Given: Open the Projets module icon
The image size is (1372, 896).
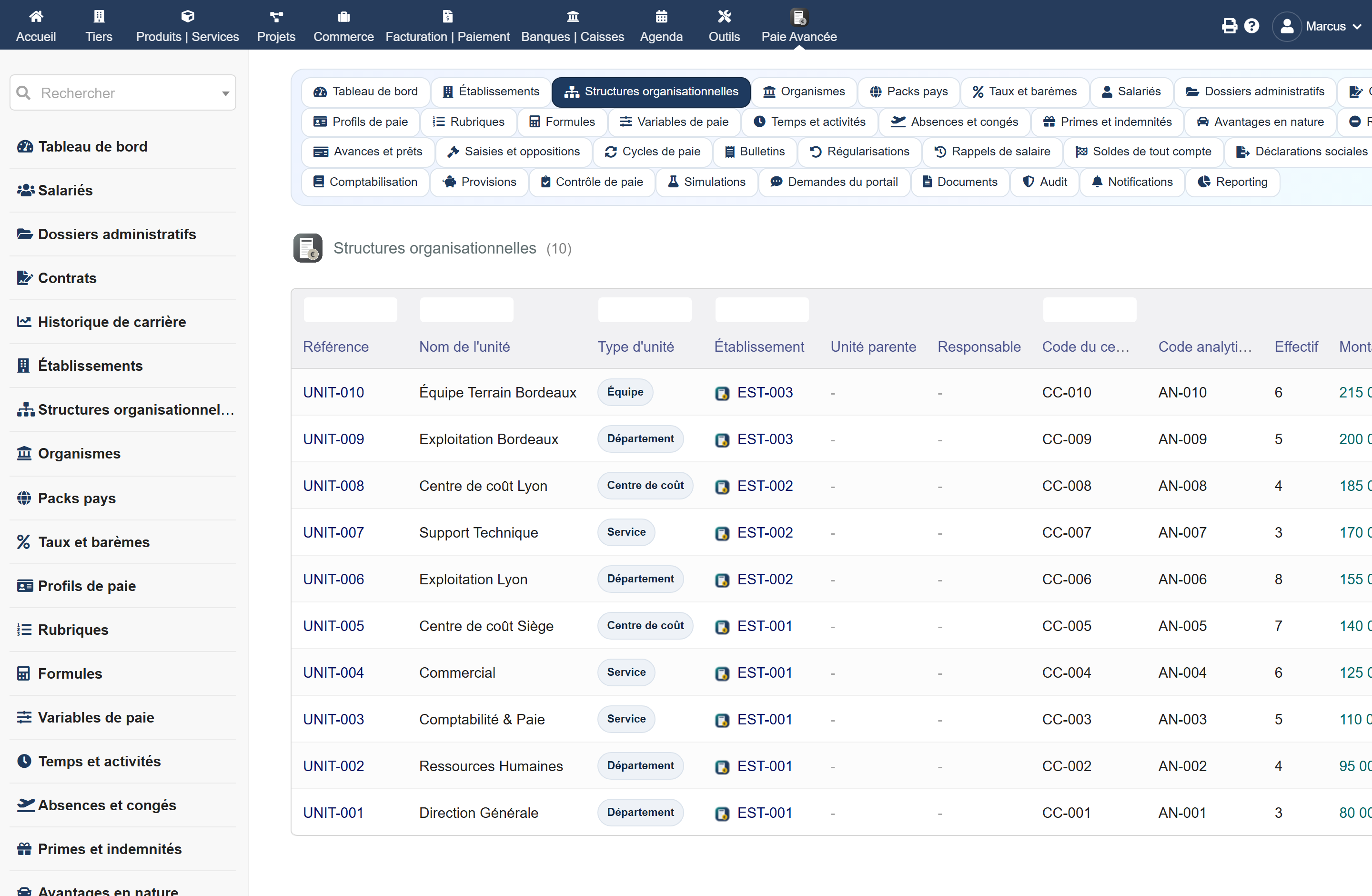Looking at the screenshot, I should [x=276, y=16].
